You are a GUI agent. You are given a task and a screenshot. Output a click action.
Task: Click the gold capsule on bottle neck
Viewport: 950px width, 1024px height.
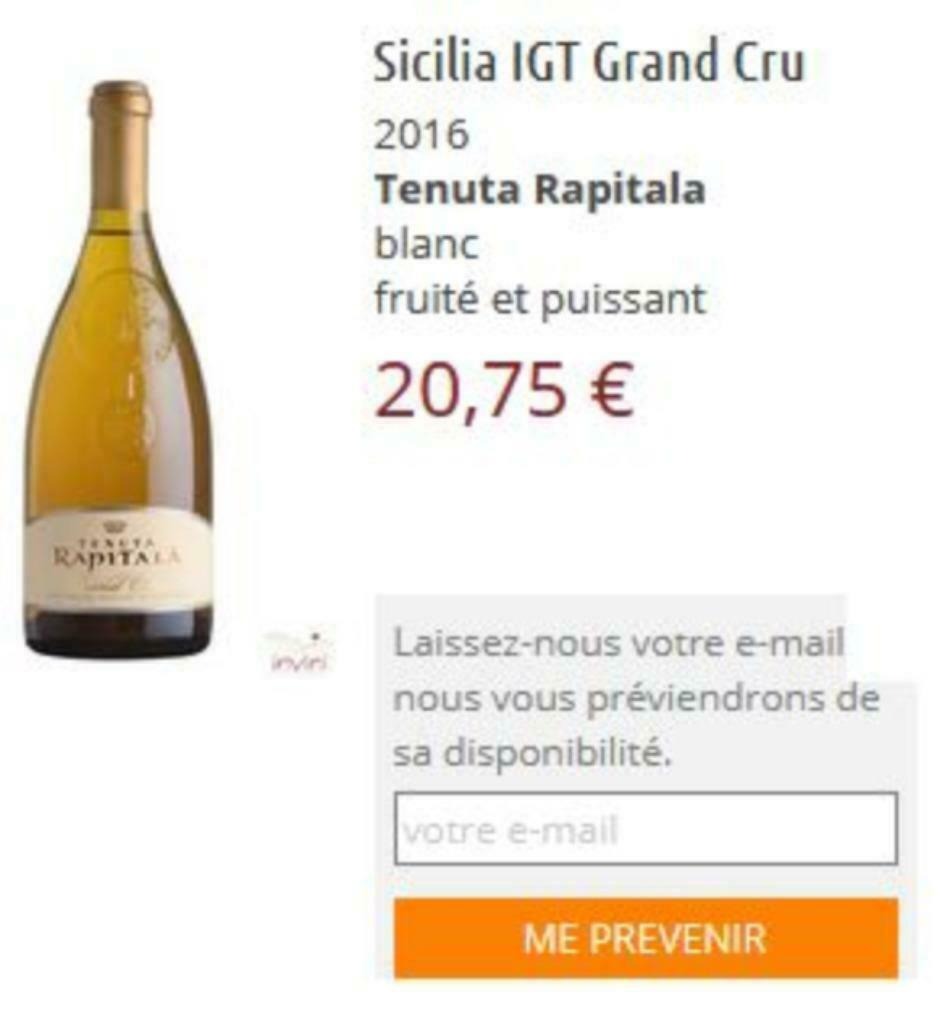[119, 148]
